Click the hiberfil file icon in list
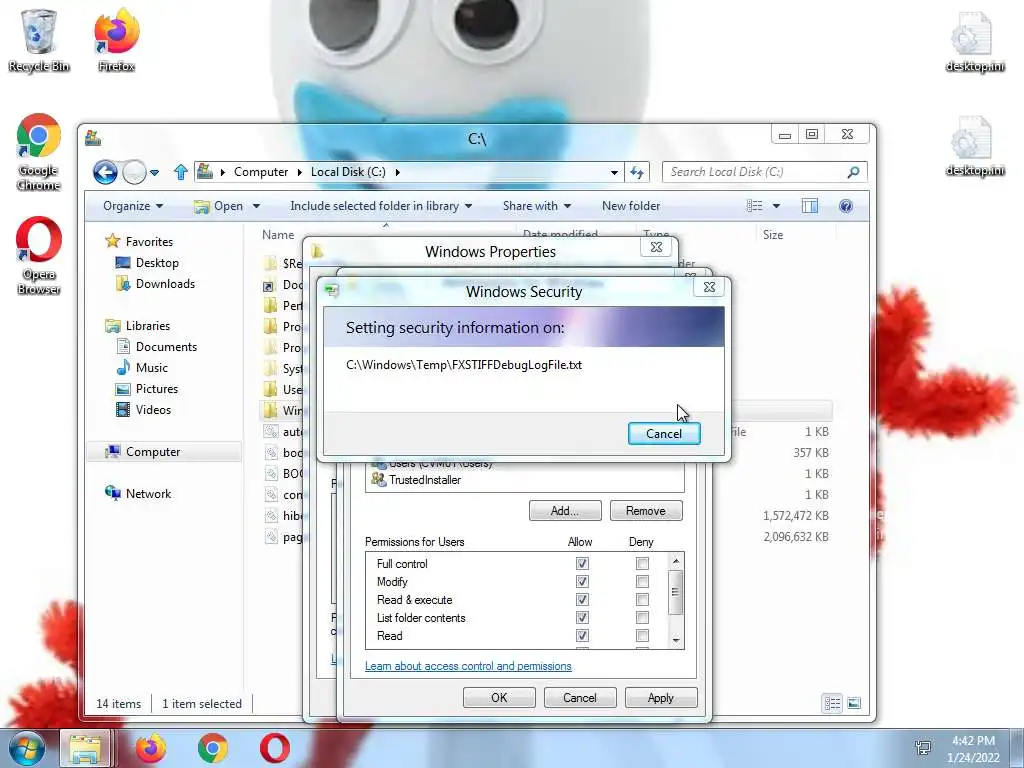The height and width of the screenshot is (768, 1024). click(271, 515)
